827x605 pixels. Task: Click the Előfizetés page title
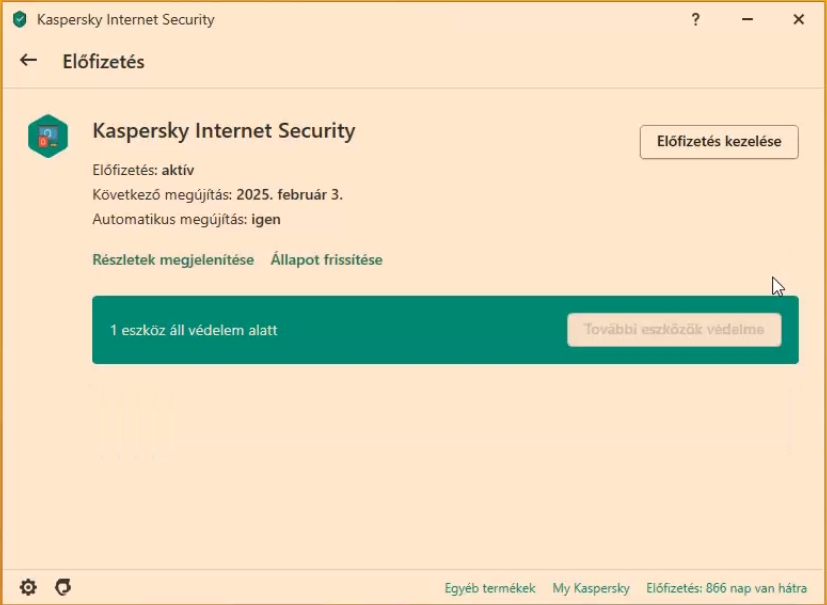coord(103,62)
